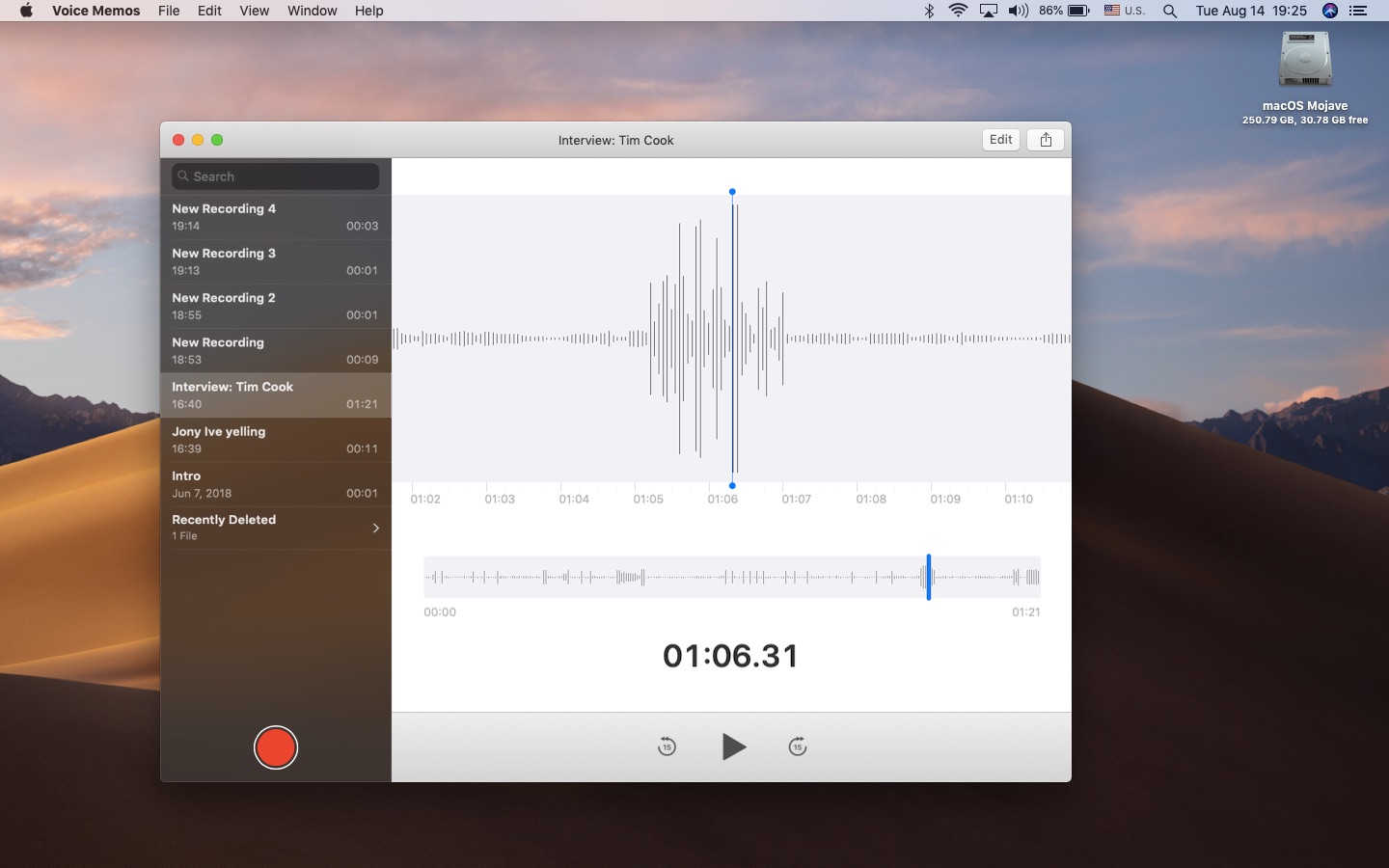Skip forward 15 seconds
Viewport: 1389px width, 868px height.
tap(798, 746)
